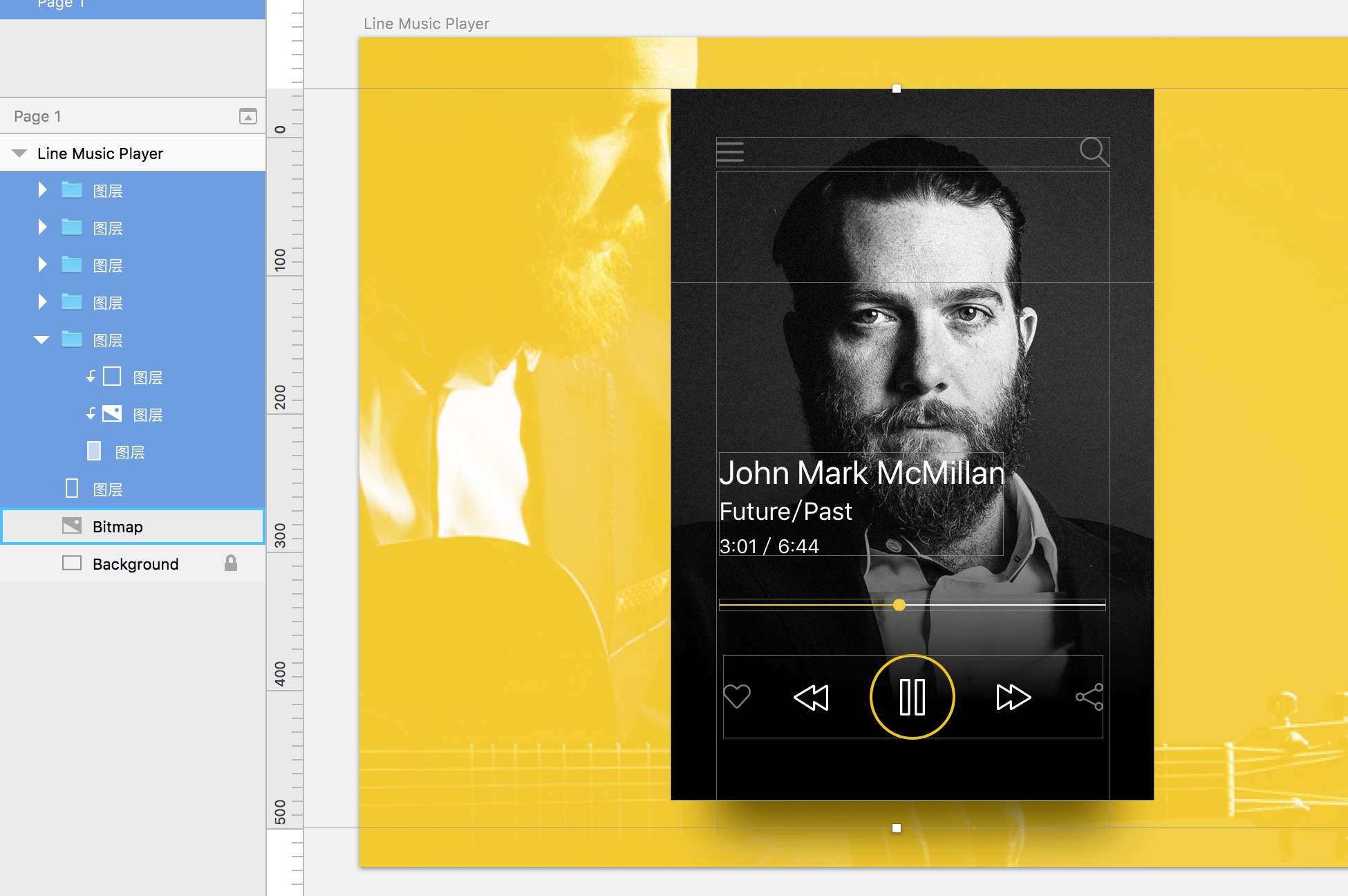The image size is (1348, 896).
Task: Expand the third 图层 folder group
Action: [x=43, y=265]
